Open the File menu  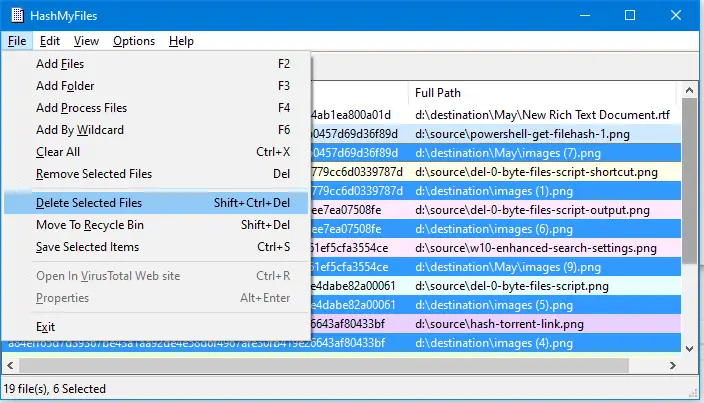point(17,41)
